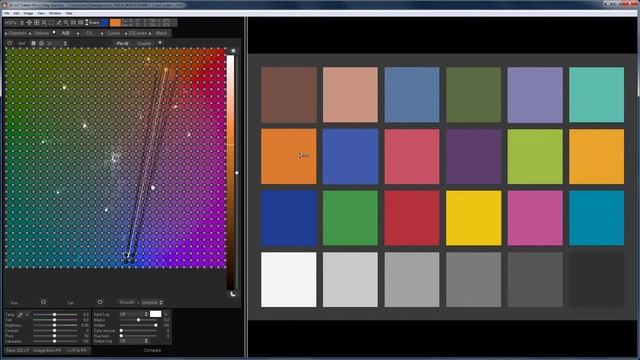The image size is (640, 360).
Task: Click the Color recover slider handle
Action: [x=121, y=331]
